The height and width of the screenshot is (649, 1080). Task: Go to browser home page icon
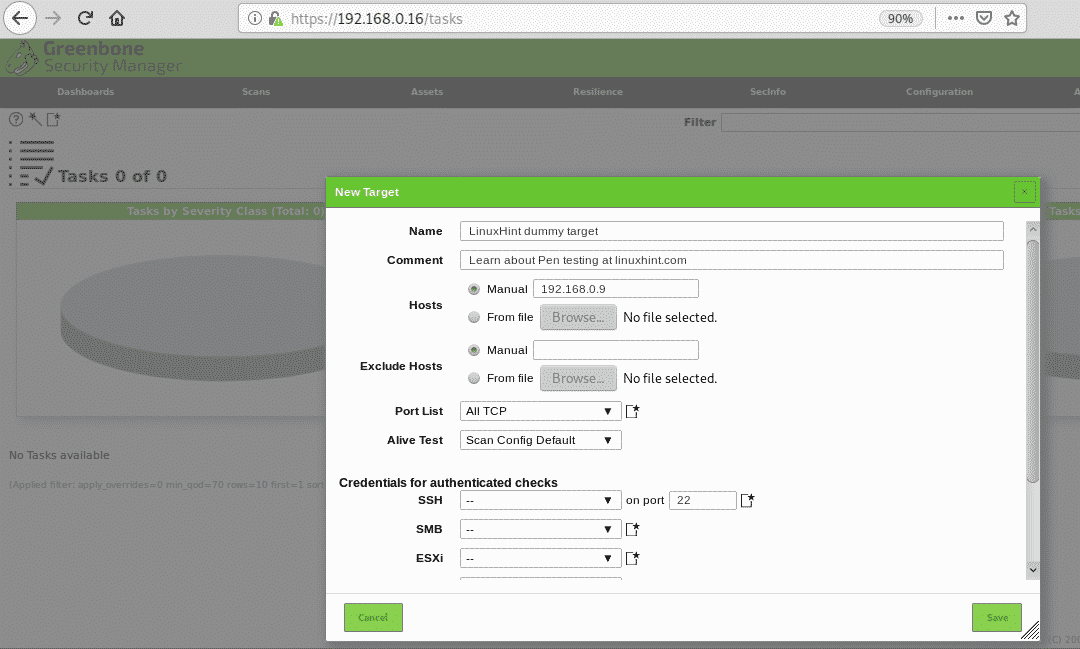117,18
